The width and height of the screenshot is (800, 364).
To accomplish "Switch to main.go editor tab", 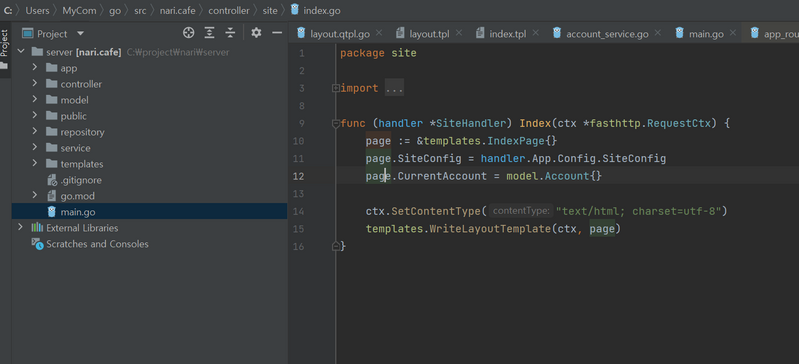I will click(706, 34).
